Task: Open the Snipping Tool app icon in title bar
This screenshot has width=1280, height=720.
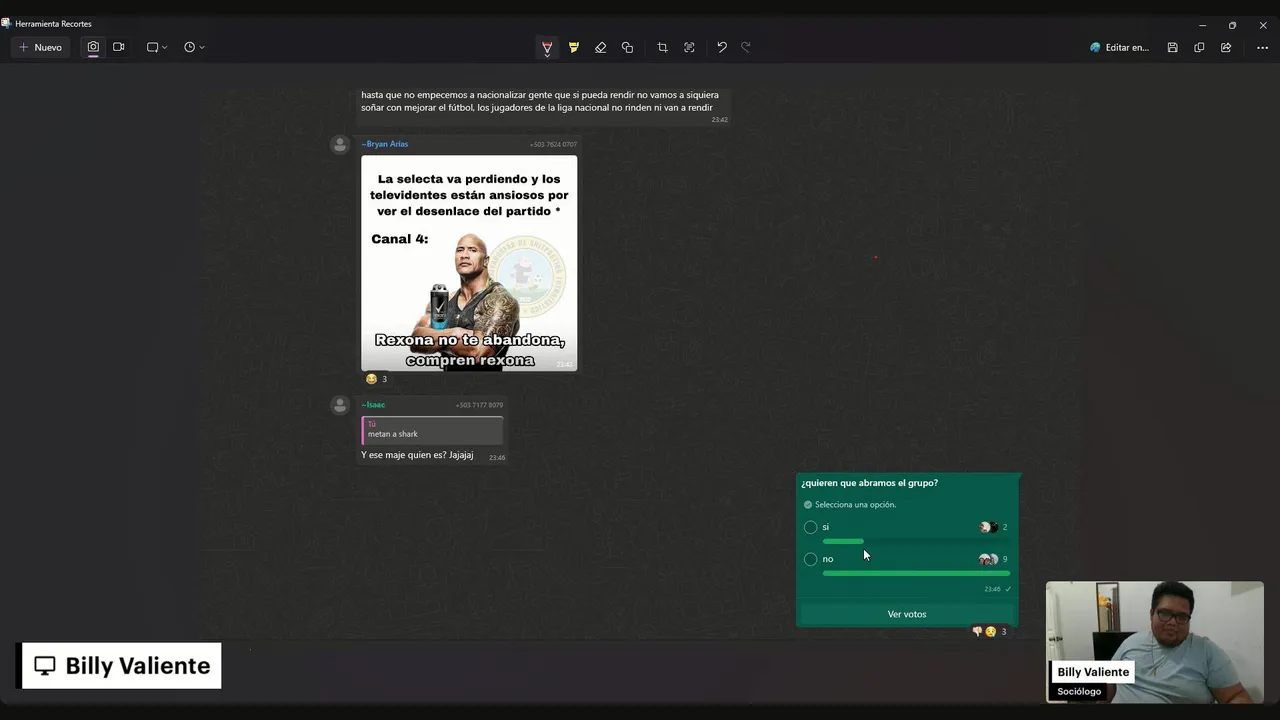Action: click(x=6, y=23)
